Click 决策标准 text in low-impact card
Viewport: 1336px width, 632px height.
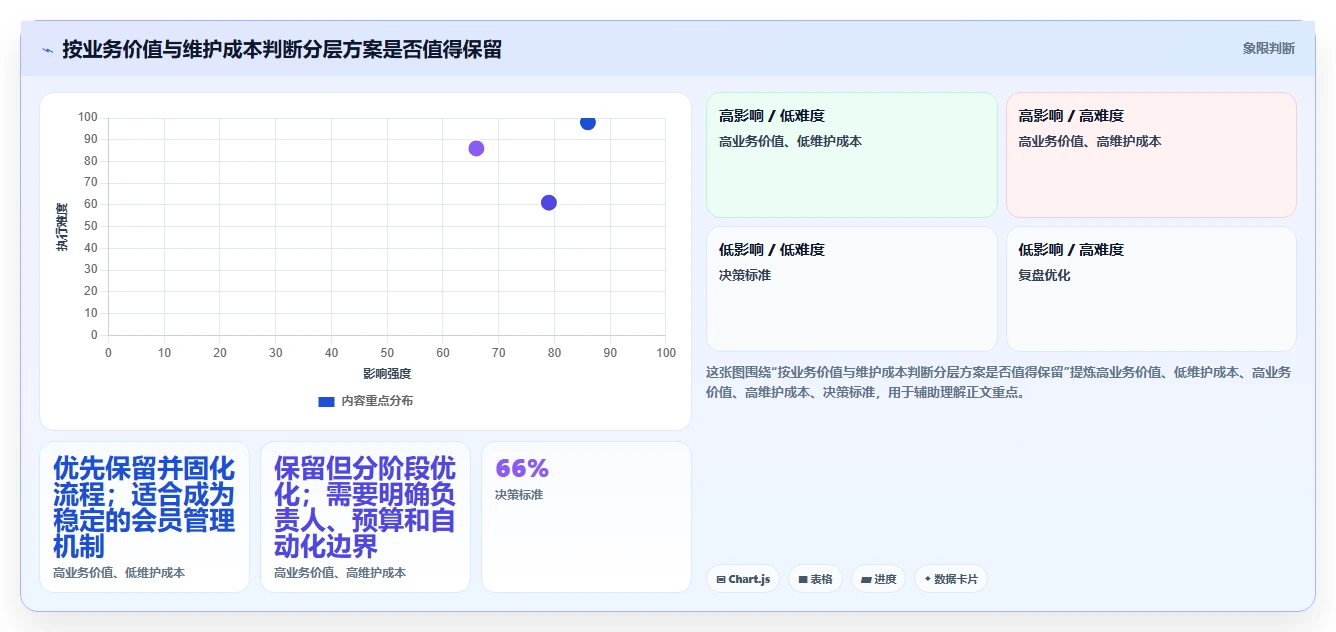pos(745,275)
